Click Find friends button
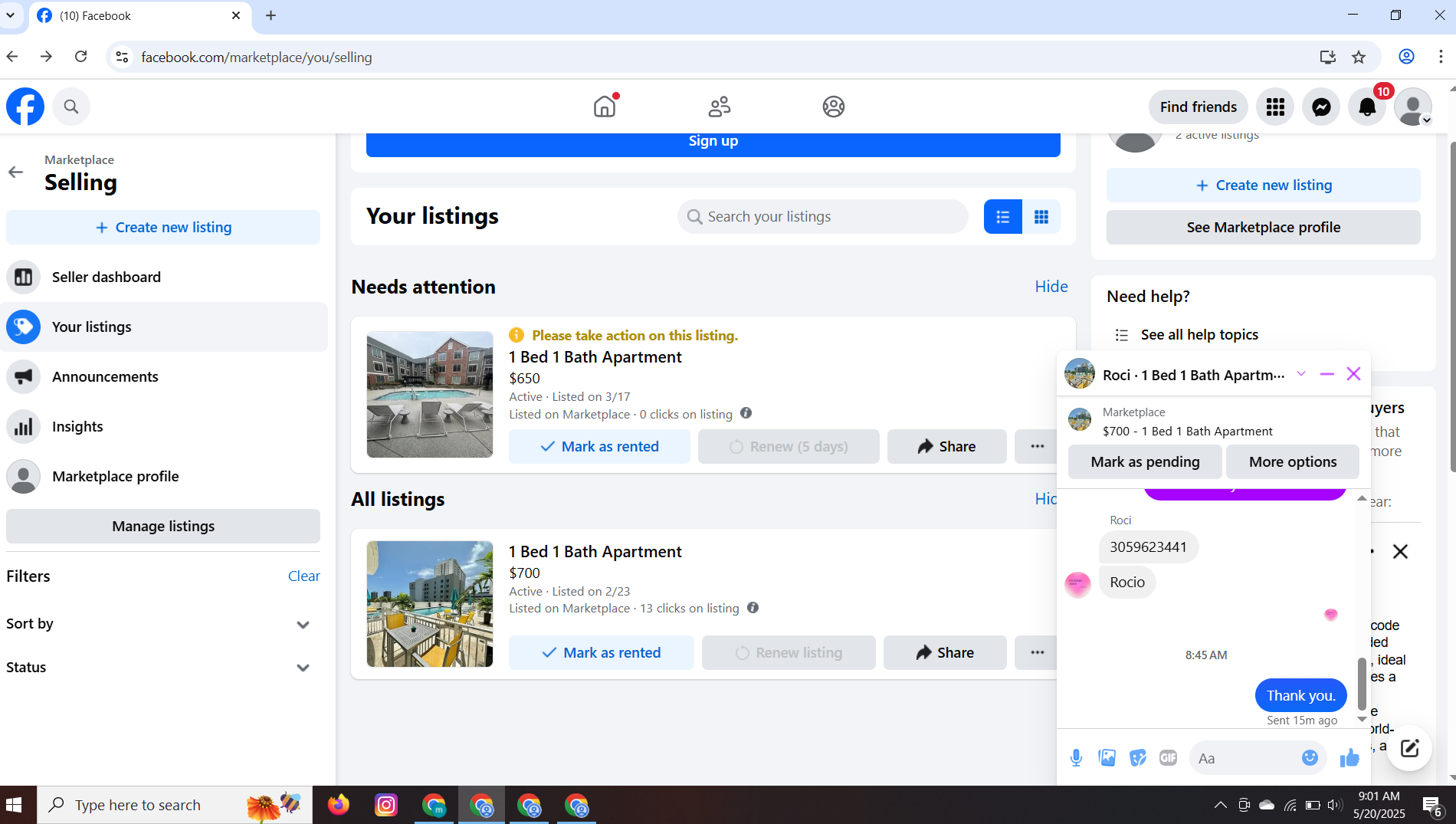 click(1199, 107)
